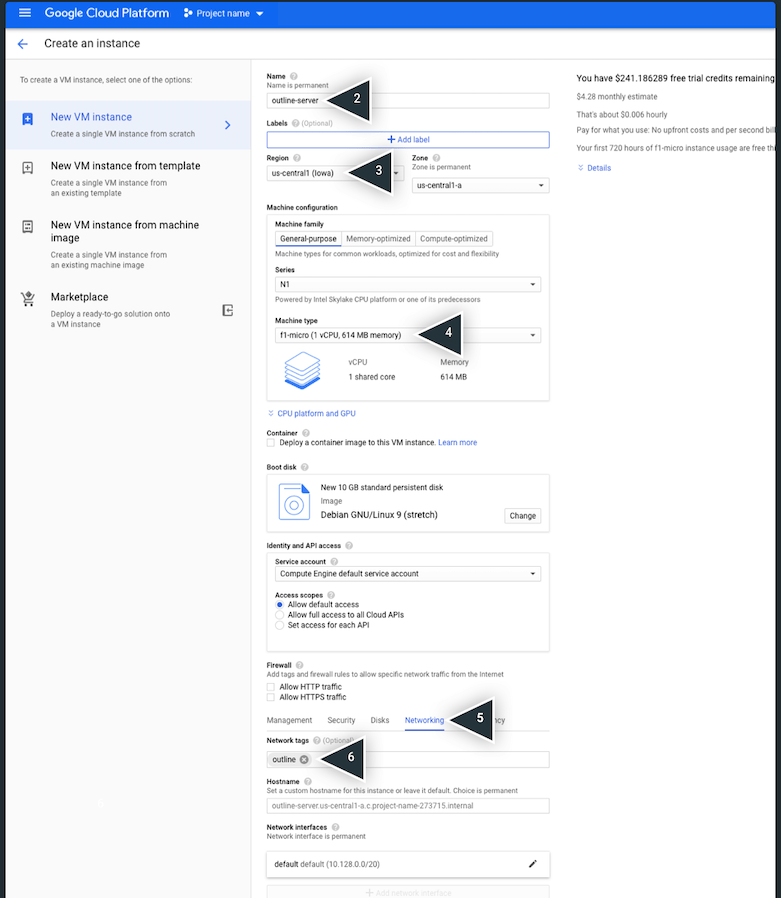The height and width of the screenshot is (898, 781).
Task: Click the help icon next to Container
Action: (306, 433)
